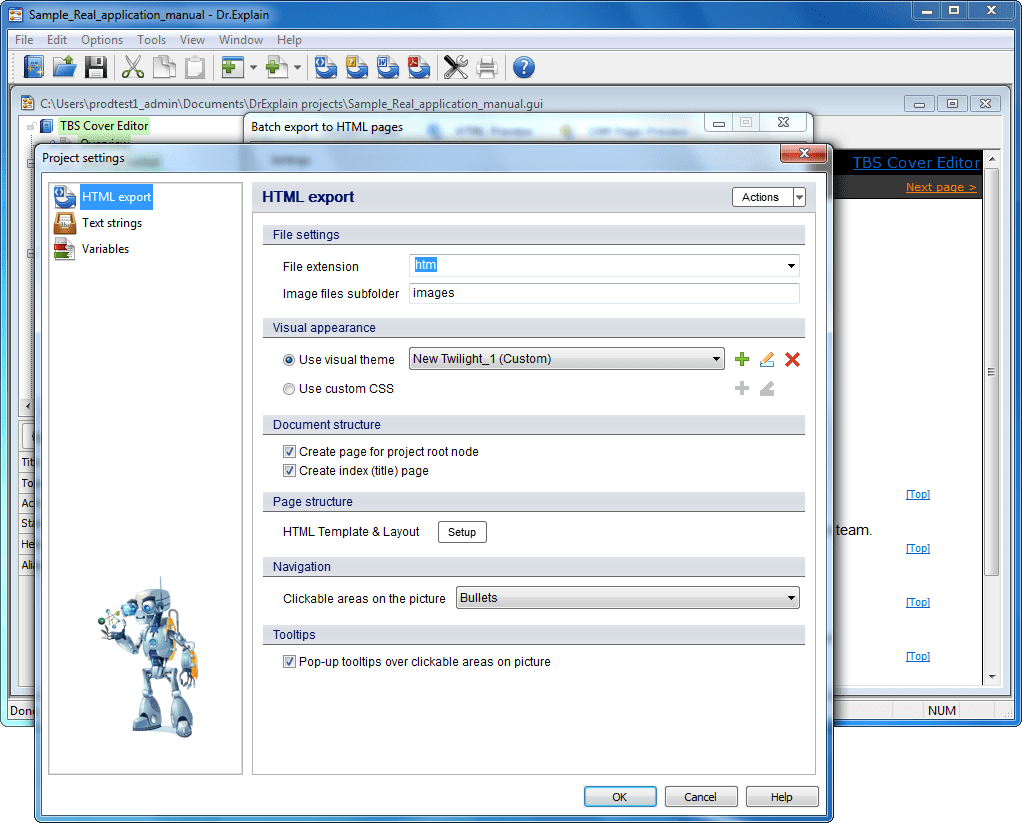Toggle Create index (title) page checkbox

tap(289, 471)
